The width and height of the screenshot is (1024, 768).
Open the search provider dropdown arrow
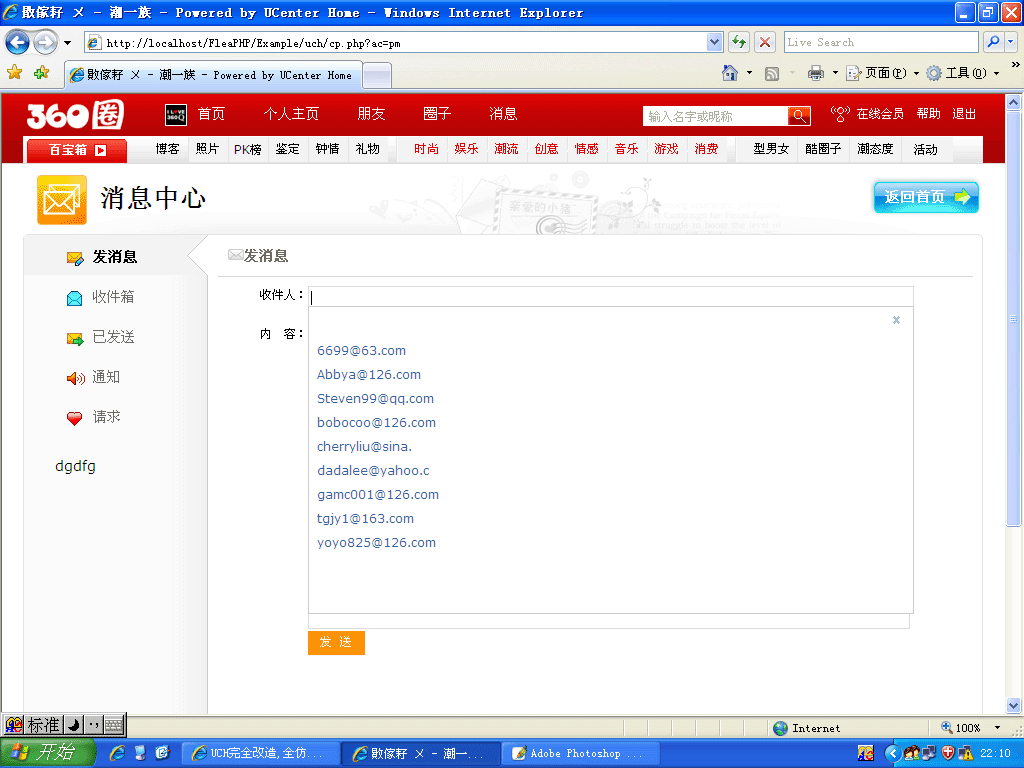(1011, 42)
